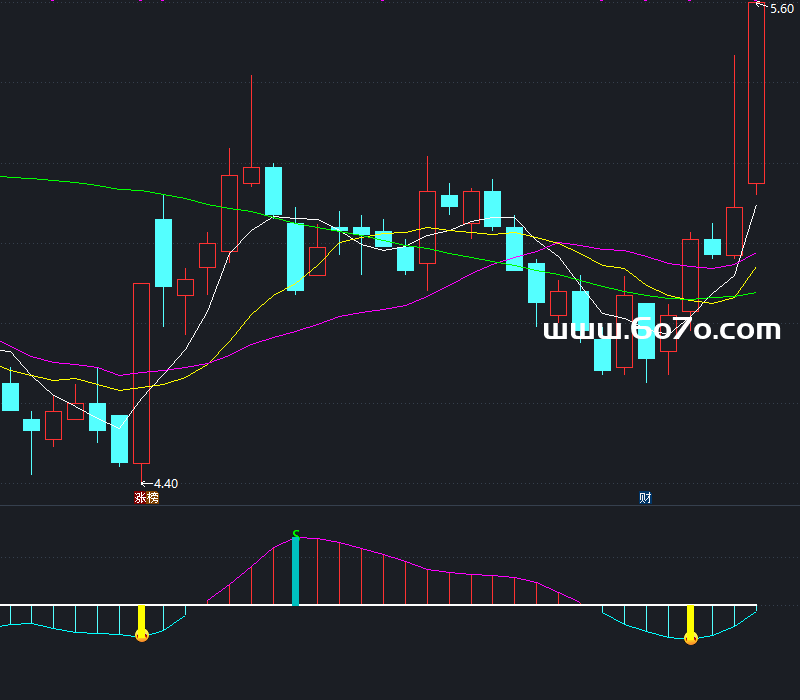The image size is (800, 700).
Task: Click the 涨榜 tag below the chart
Action: coord(146,497)
